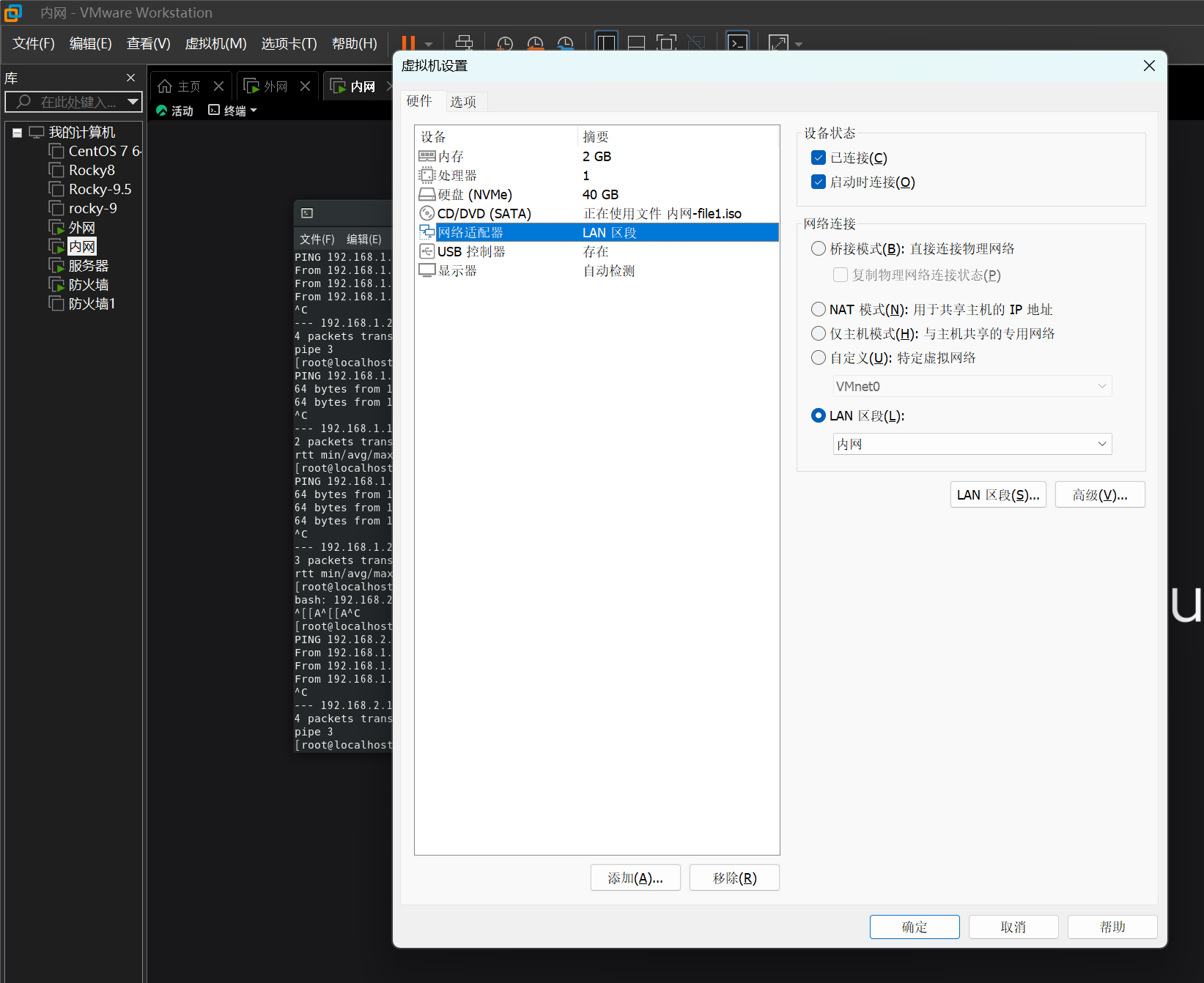Select the USB 控制器 device row
This screenshot has height=983, width=1204.
pos(597,251)
